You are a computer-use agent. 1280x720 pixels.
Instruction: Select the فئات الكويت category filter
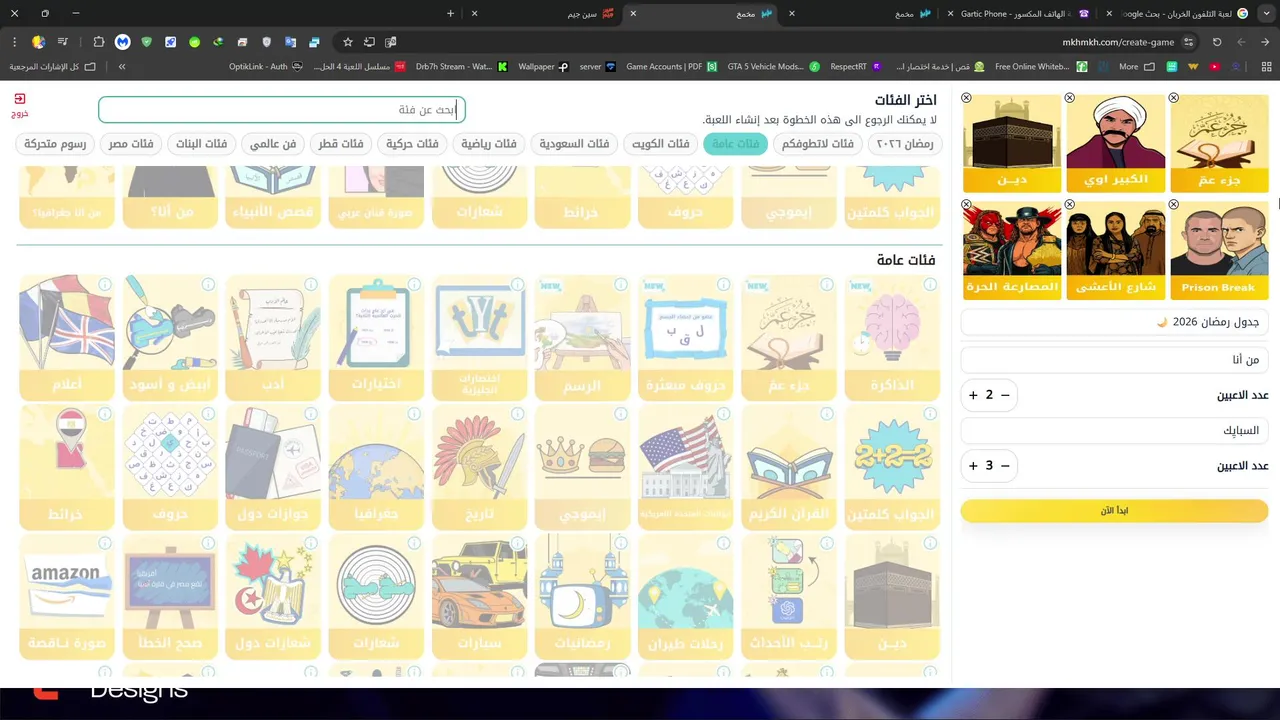pyautogui.click(x=661, y=144)
